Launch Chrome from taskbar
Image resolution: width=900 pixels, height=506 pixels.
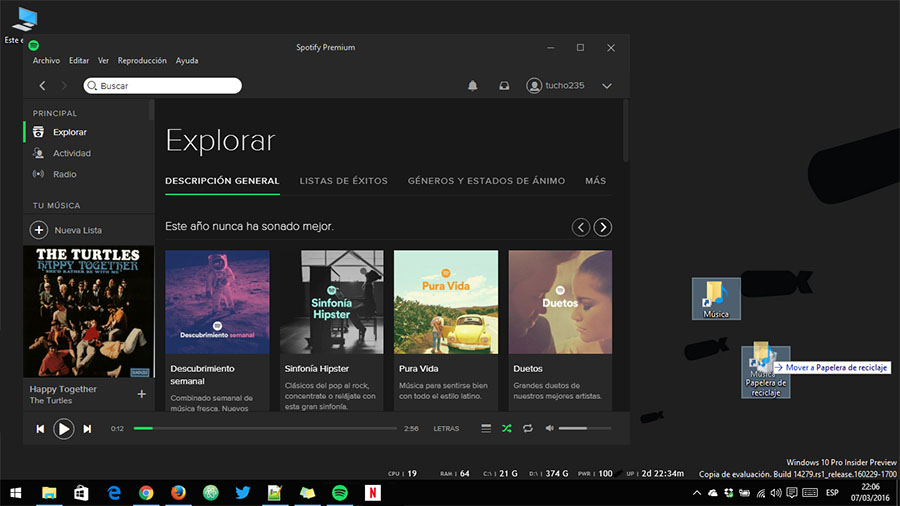pyautogui.click(x=146, y=493)
